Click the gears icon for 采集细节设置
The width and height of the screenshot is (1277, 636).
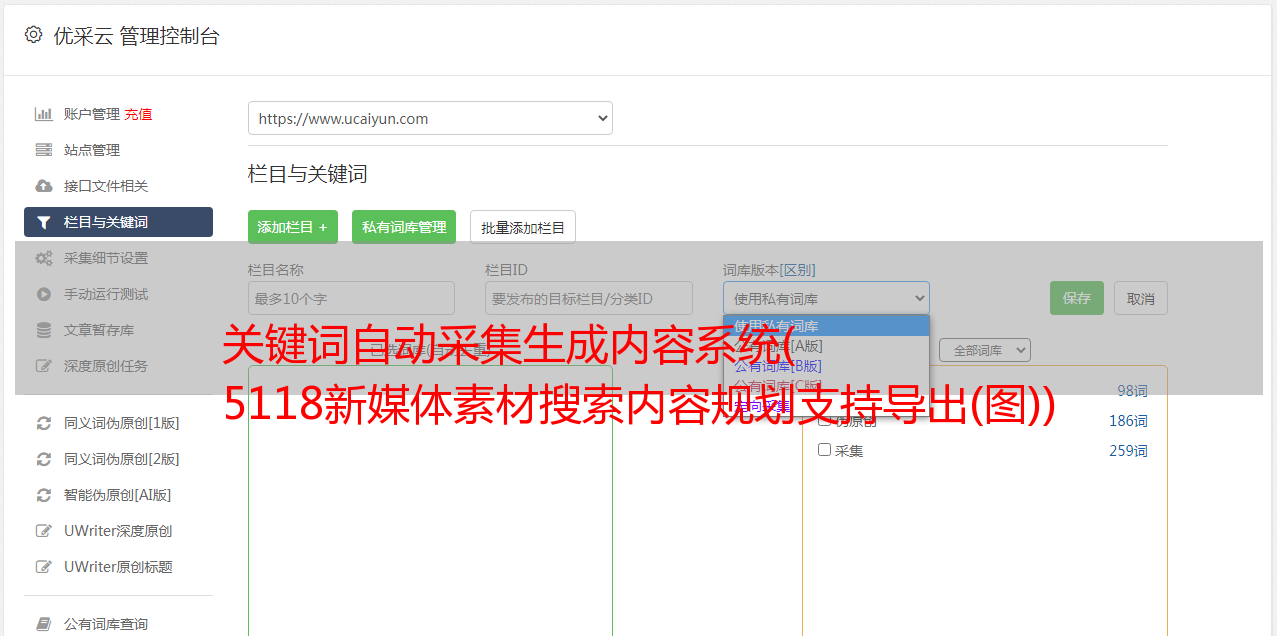pyautogui.click(x=44, y=258)
